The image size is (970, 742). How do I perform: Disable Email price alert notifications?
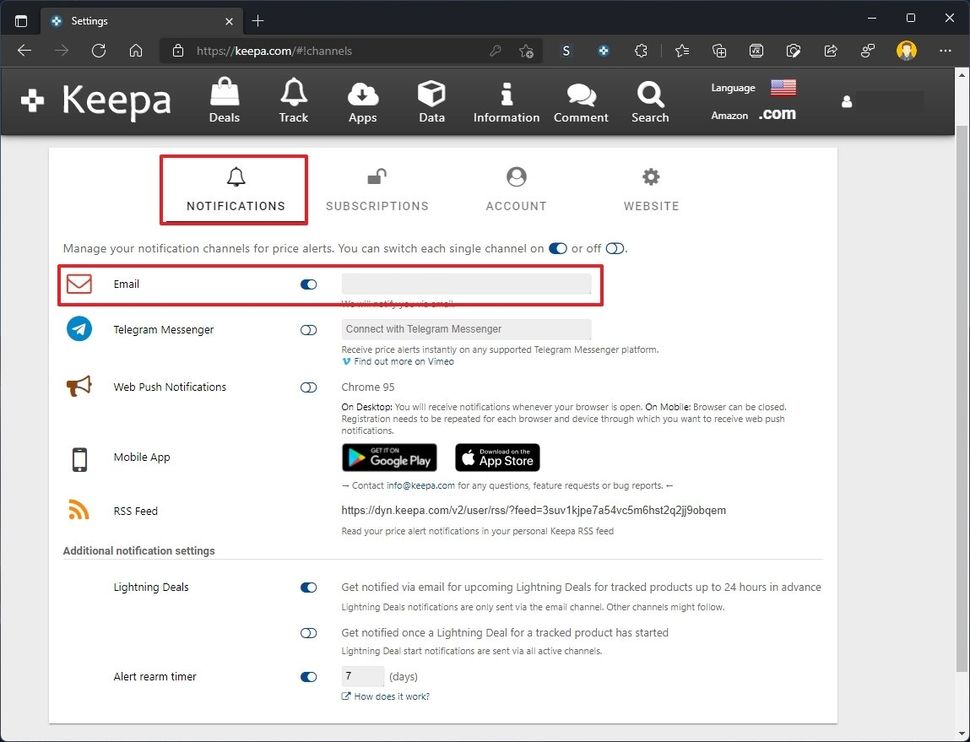[x=308, y=284]
